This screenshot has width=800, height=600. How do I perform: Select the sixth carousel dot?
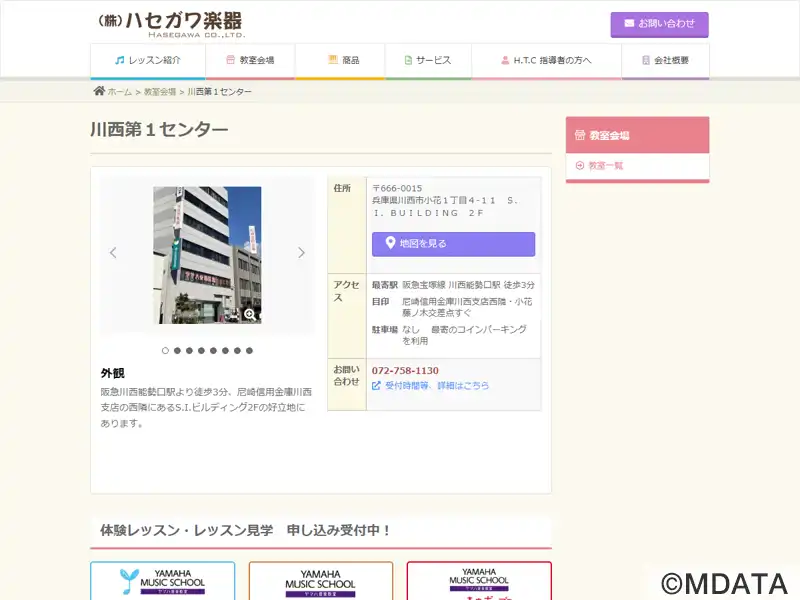point(225,351)
